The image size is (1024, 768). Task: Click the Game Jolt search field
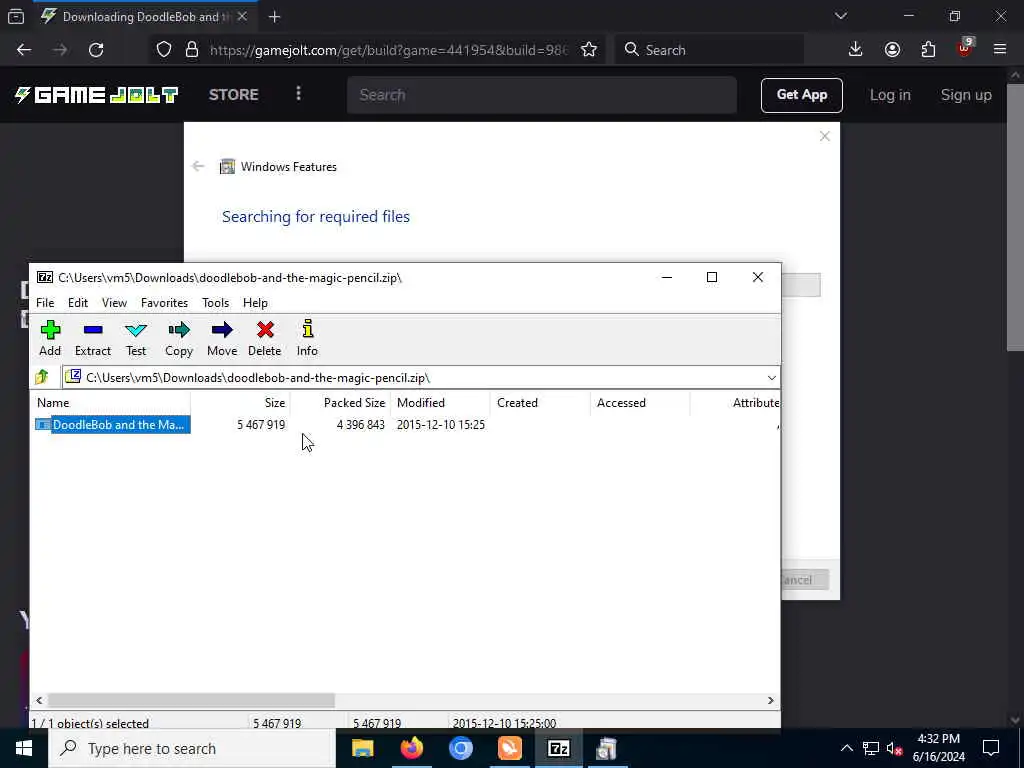click(542, 95)
